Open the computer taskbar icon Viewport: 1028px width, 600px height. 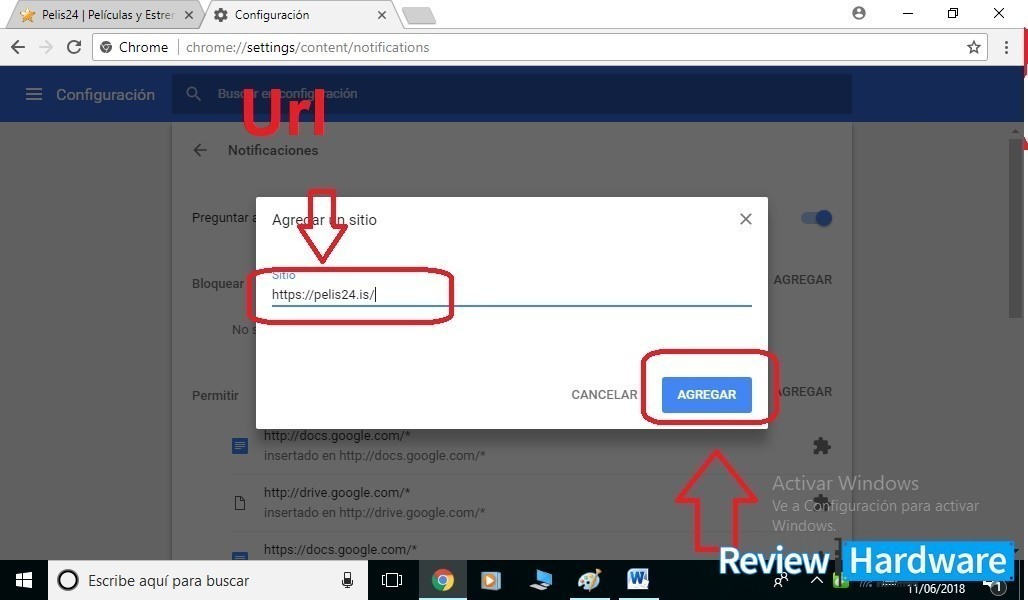[540, 580]
